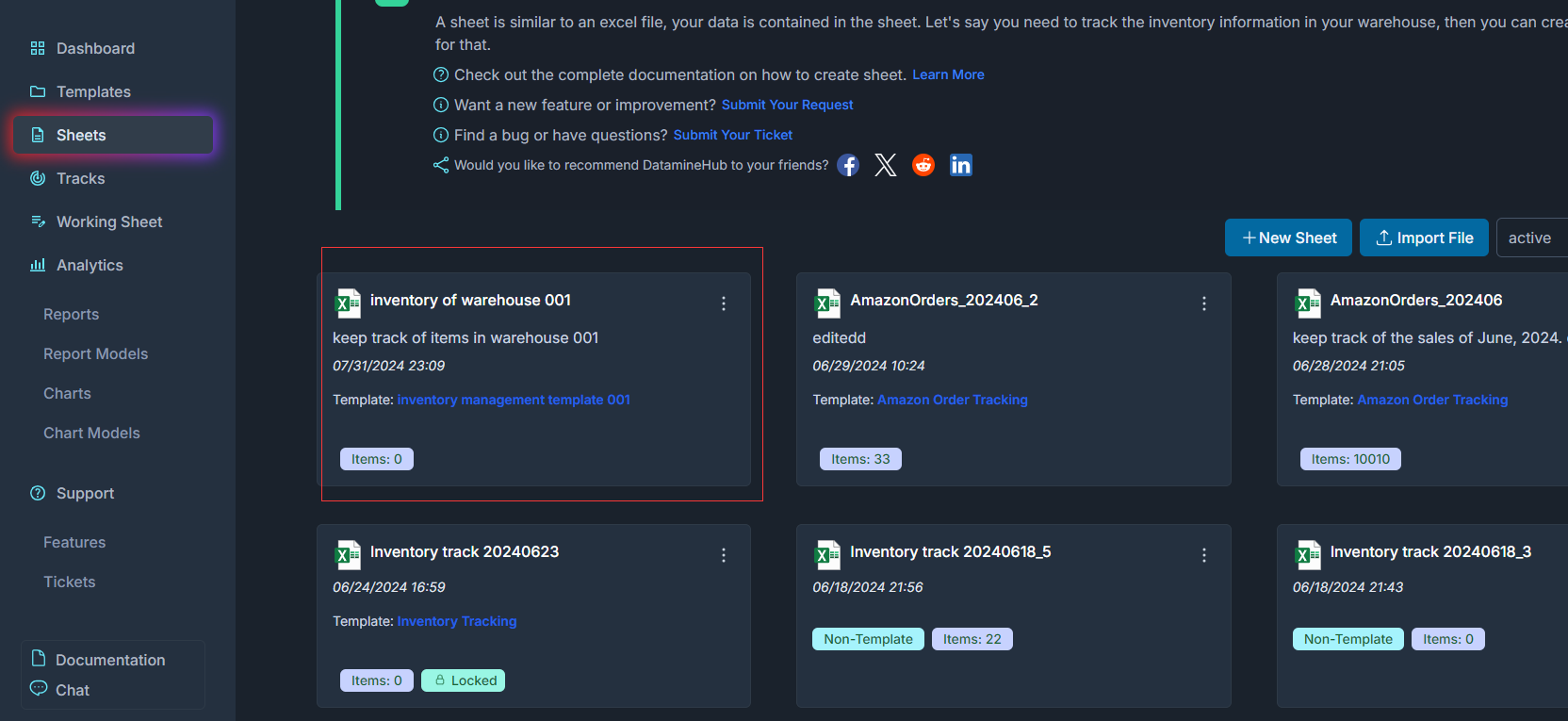1568x721 pixels.
Task: Click Excel icon of inventory of warehouse 001
Action: click(x=348, y=303)
